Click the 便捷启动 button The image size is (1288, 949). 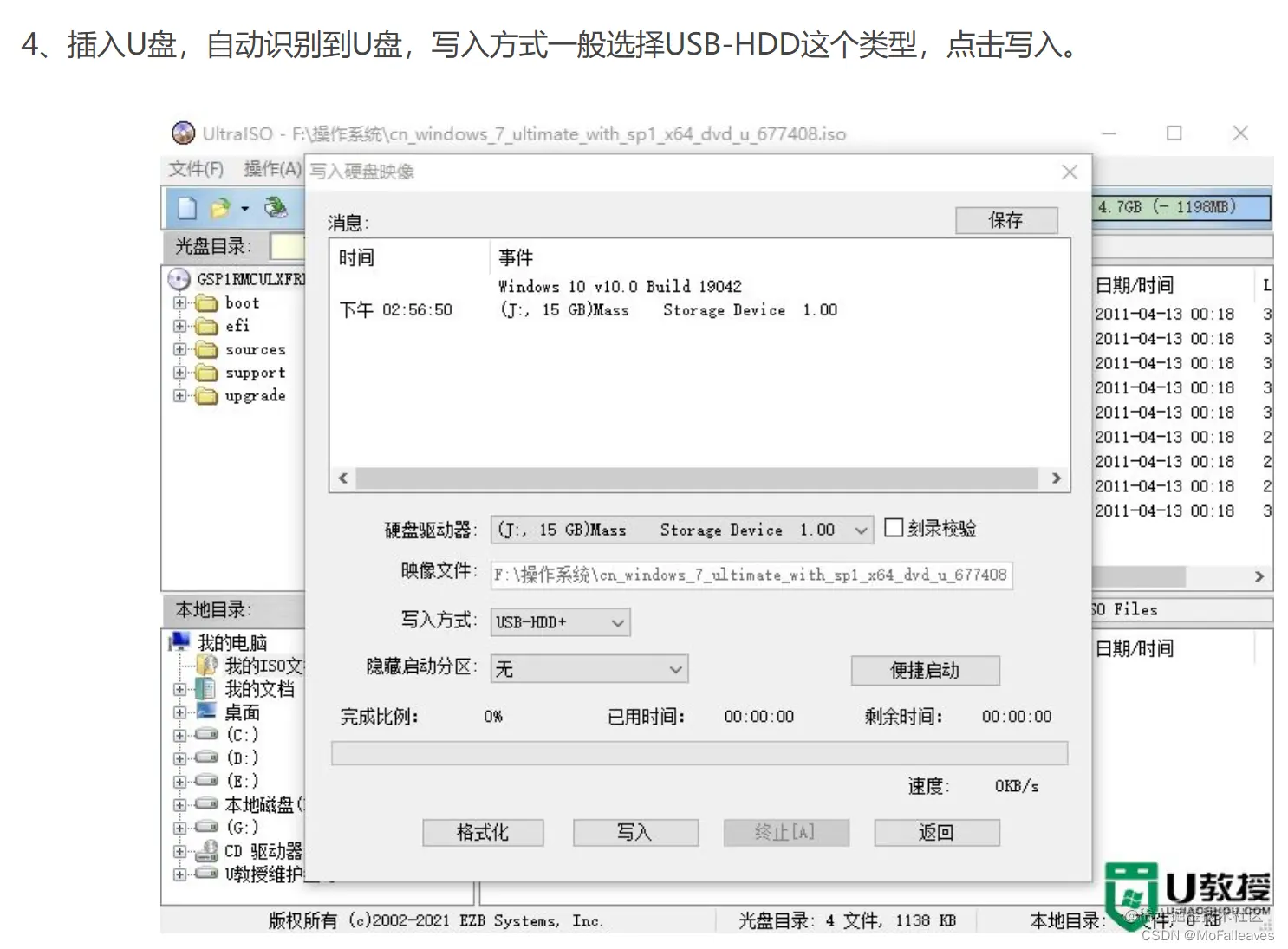(x=925, y=670)
